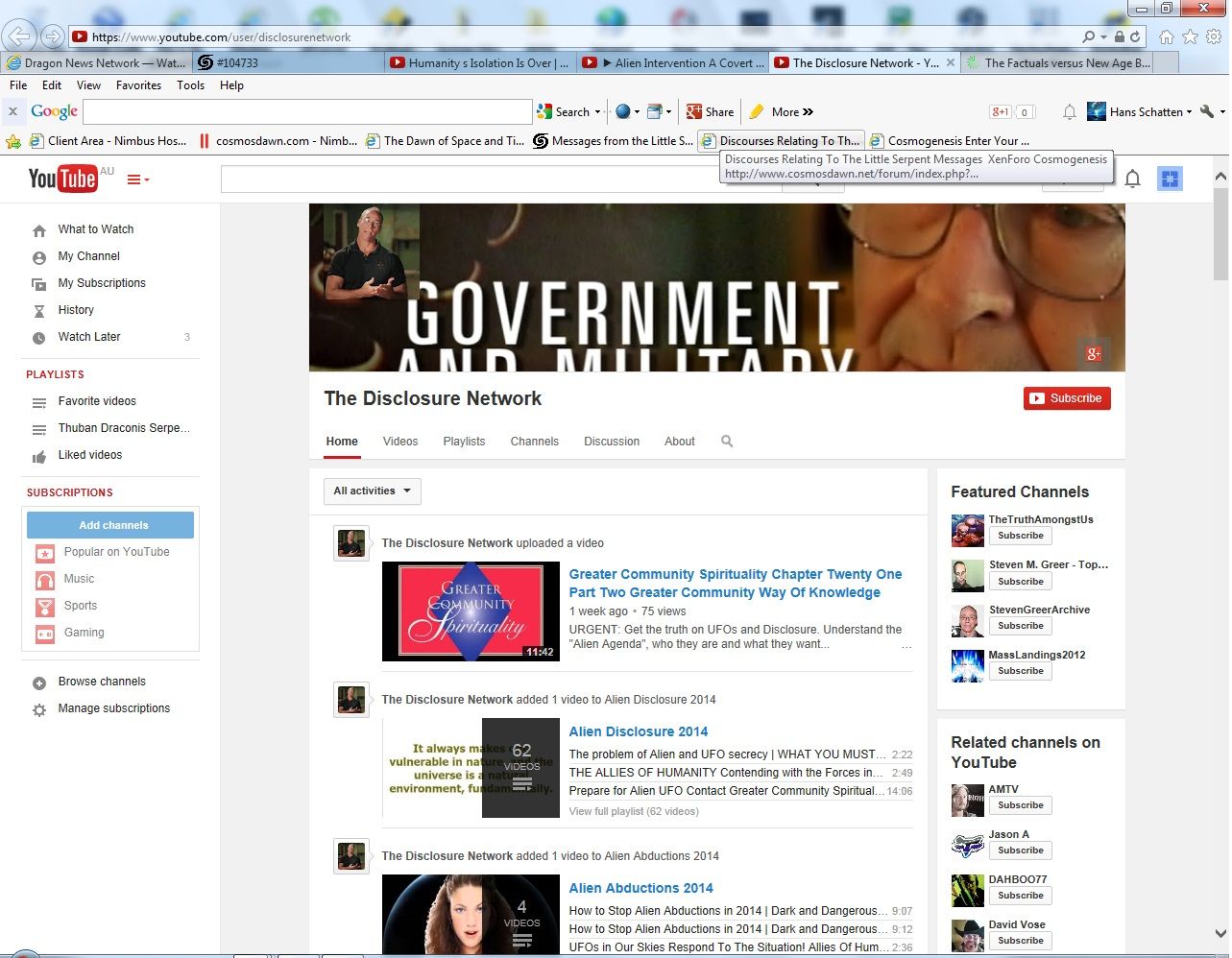Screen dimensions: 1232x958
Task: Click the Google toolbar +1 button
Action: [x=1001, y=112]
